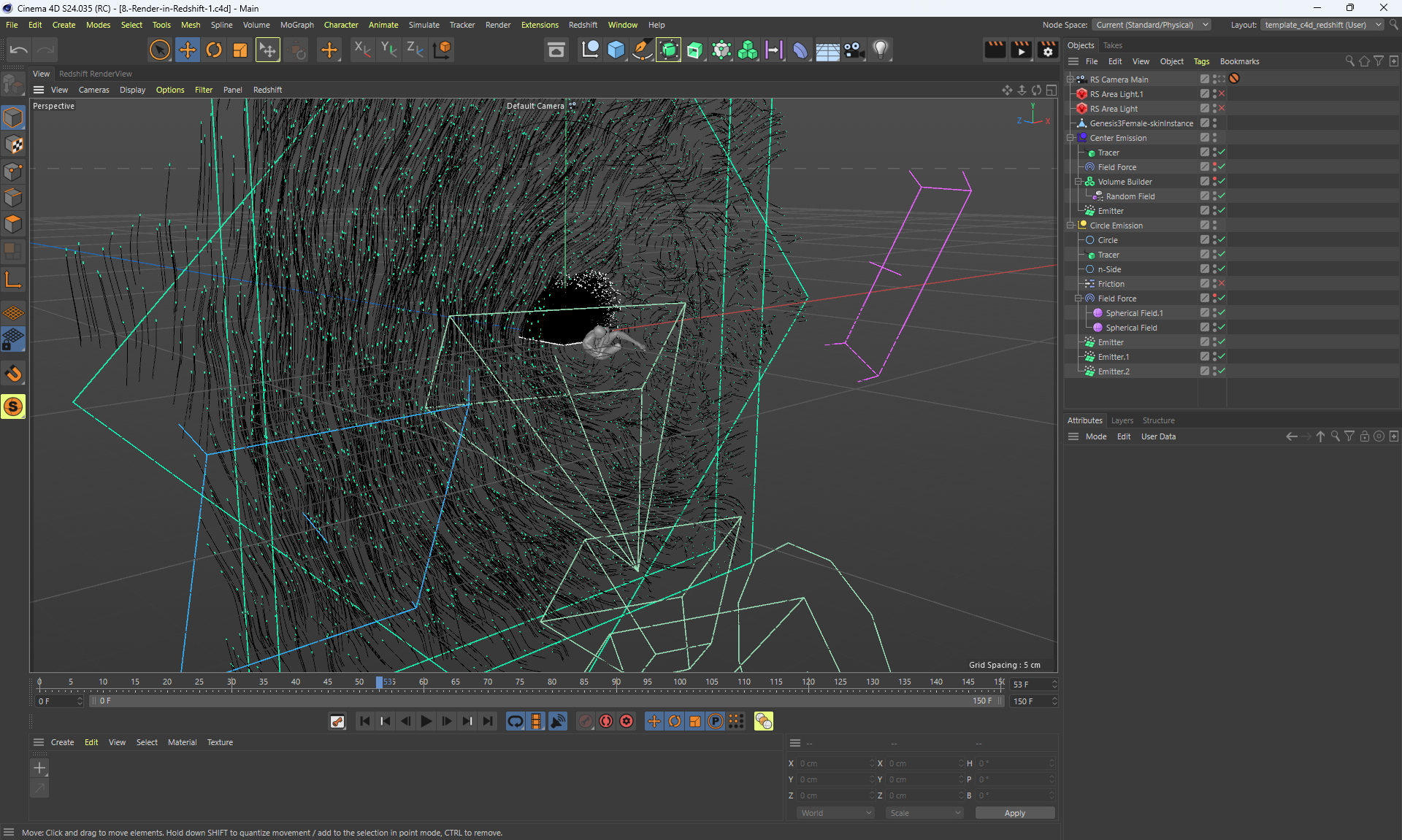Toggle the enable checkmark of Friction object
The image size is (1402, 840).
coord(1222,283)
